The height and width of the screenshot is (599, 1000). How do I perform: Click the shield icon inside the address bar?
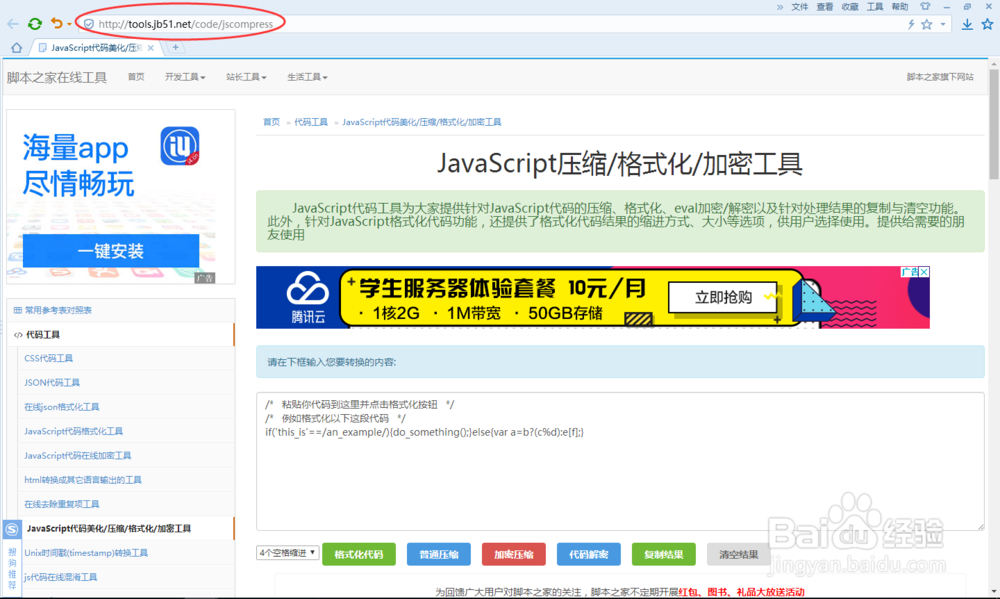coord(89,23)
